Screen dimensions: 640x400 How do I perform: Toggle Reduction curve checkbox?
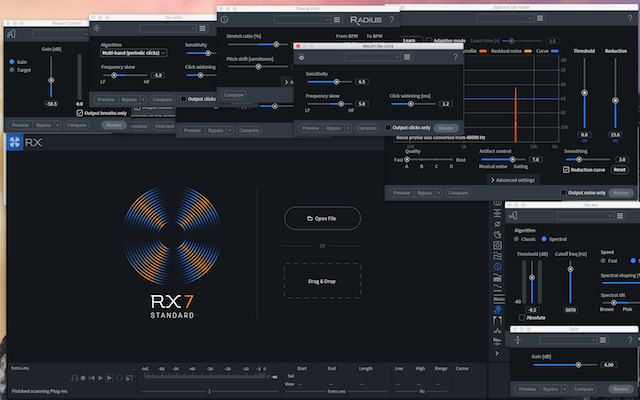tap(566, 170)
